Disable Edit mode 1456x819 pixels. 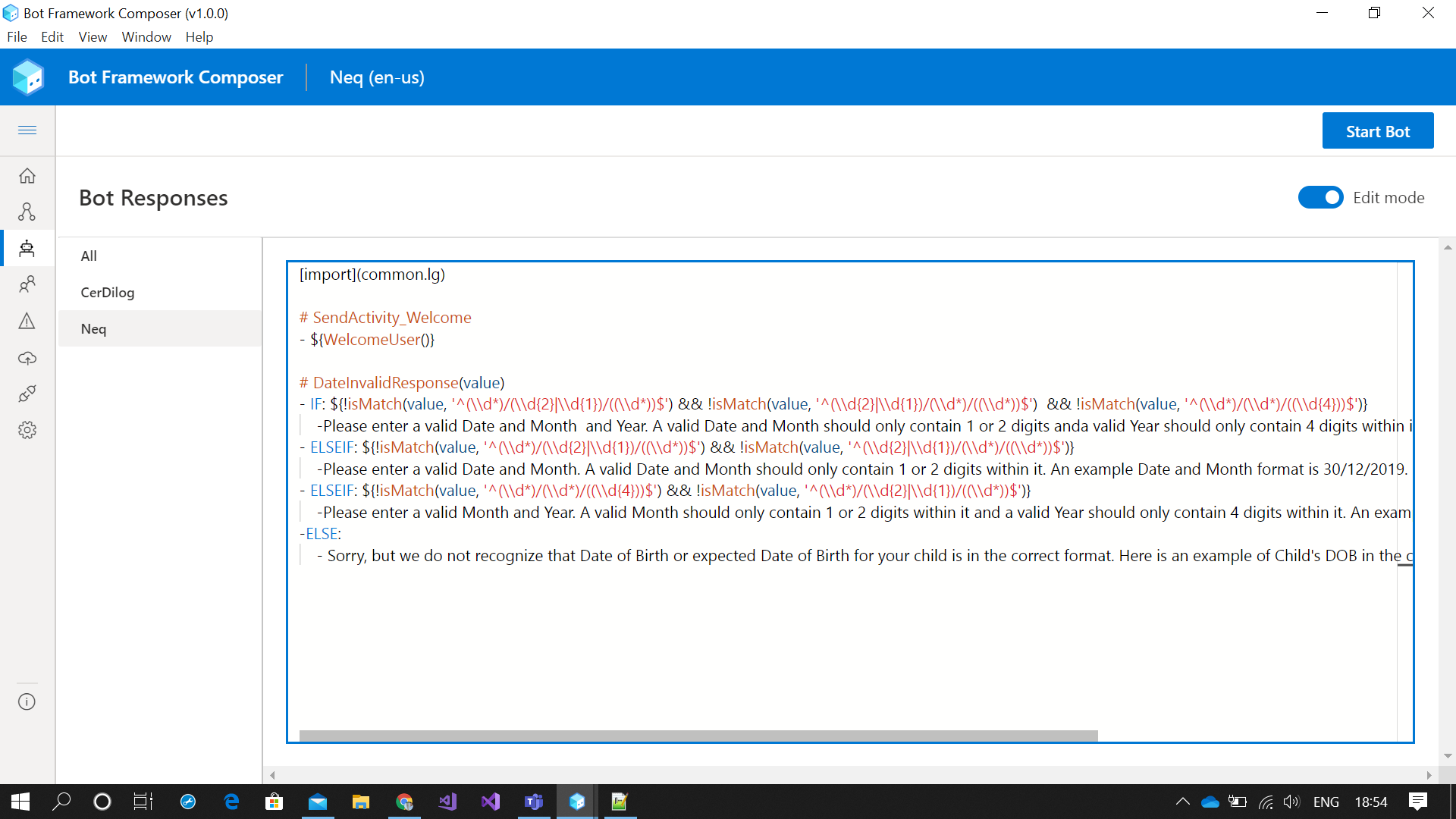[x=1320, y=197]
